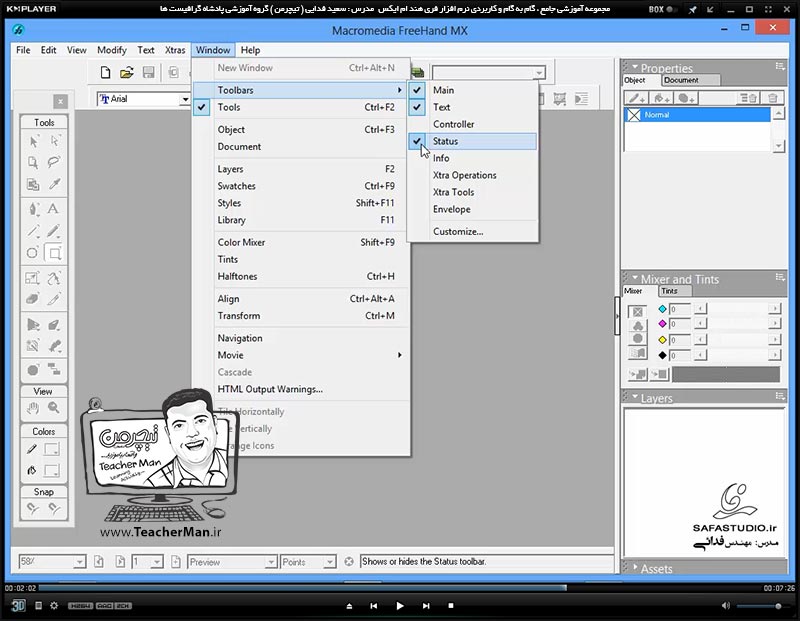Screen dimensions: 800x621
Task: Click the New document icon
Action: point(105,72)
